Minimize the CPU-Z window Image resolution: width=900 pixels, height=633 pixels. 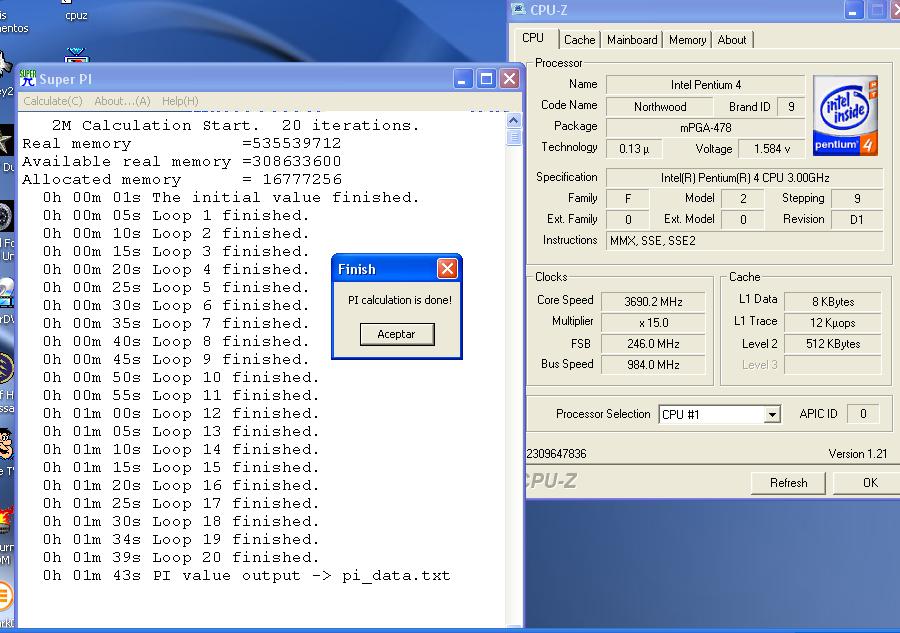(853, 10)
